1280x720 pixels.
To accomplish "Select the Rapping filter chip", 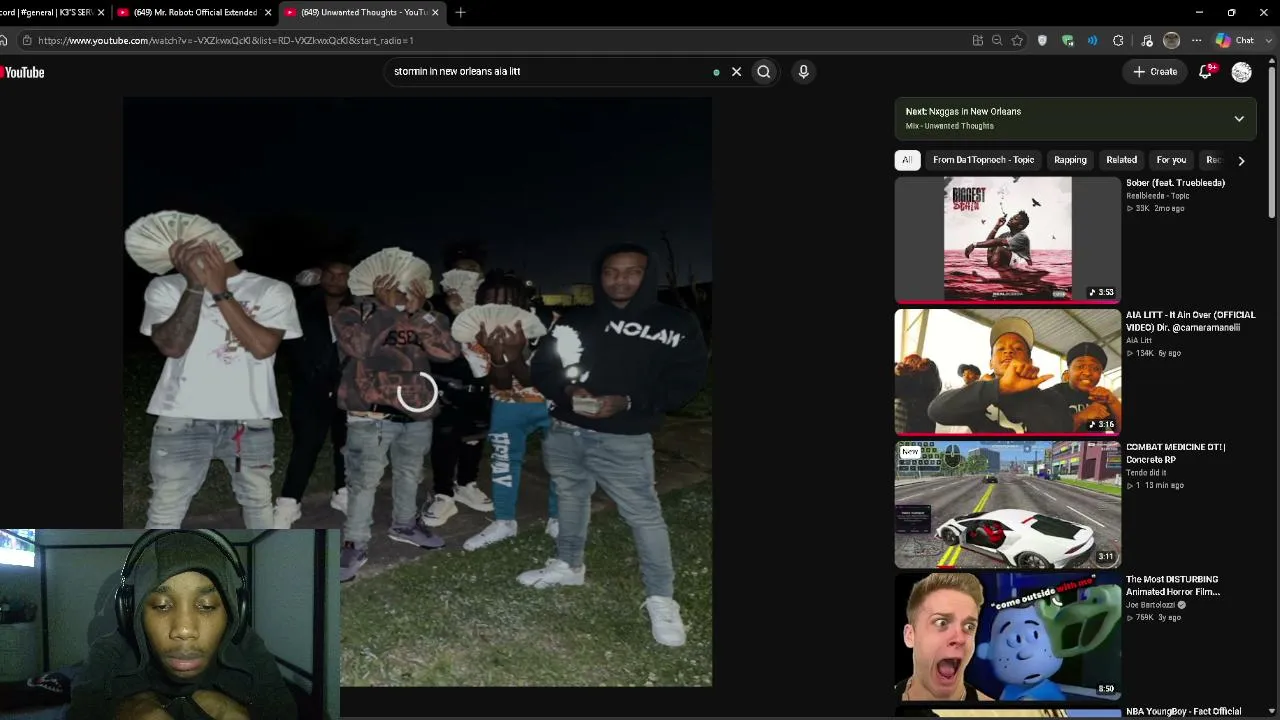I will coord(1070,160).
